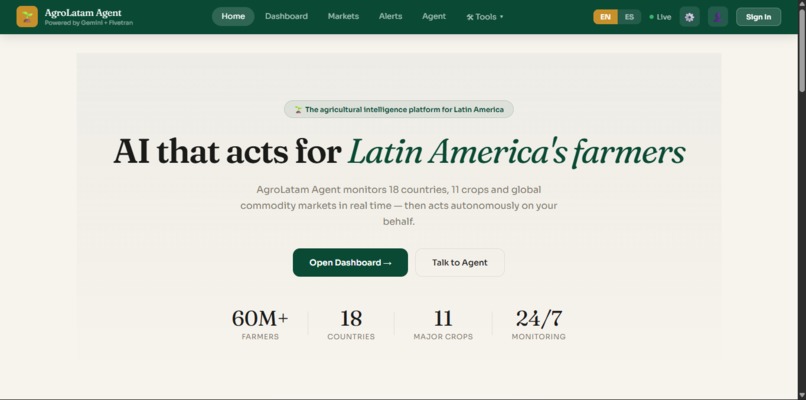Open the Agent nav item
Screen dimensions: 806x400
[434, 16]
